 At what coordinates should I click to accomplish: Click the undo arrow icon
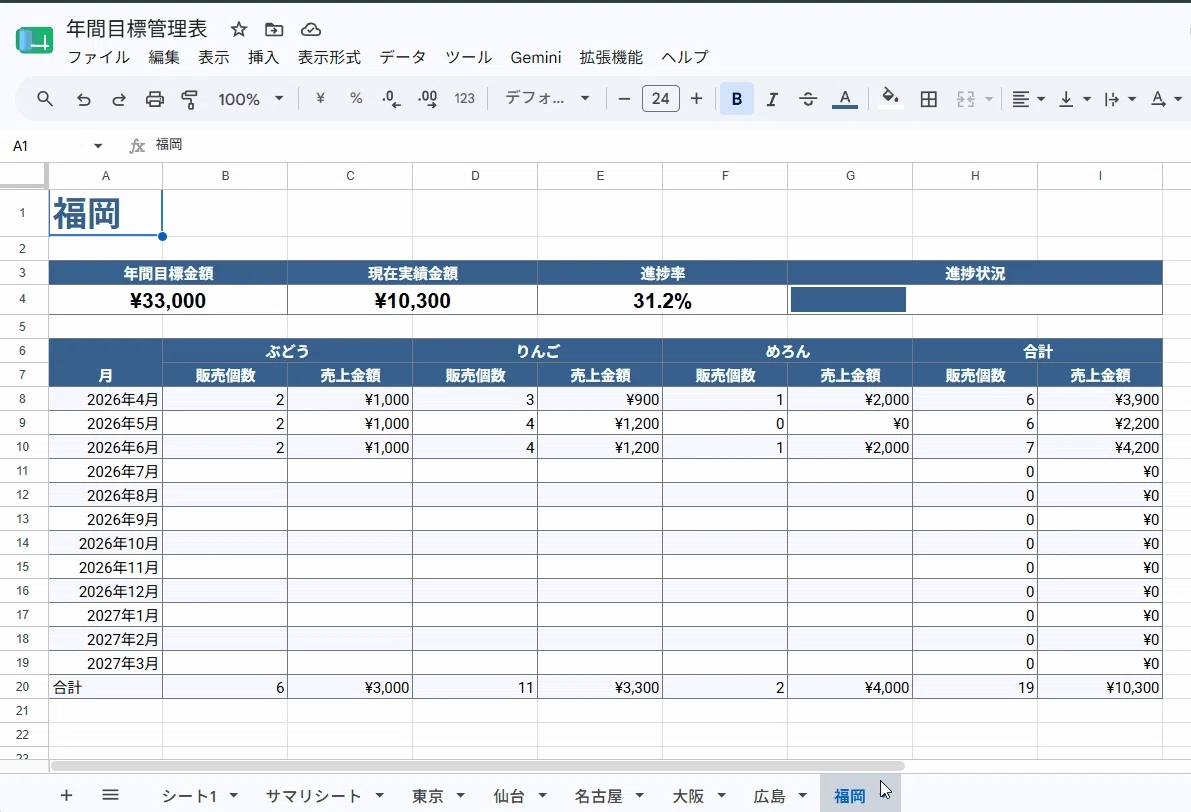pos(84,99)
